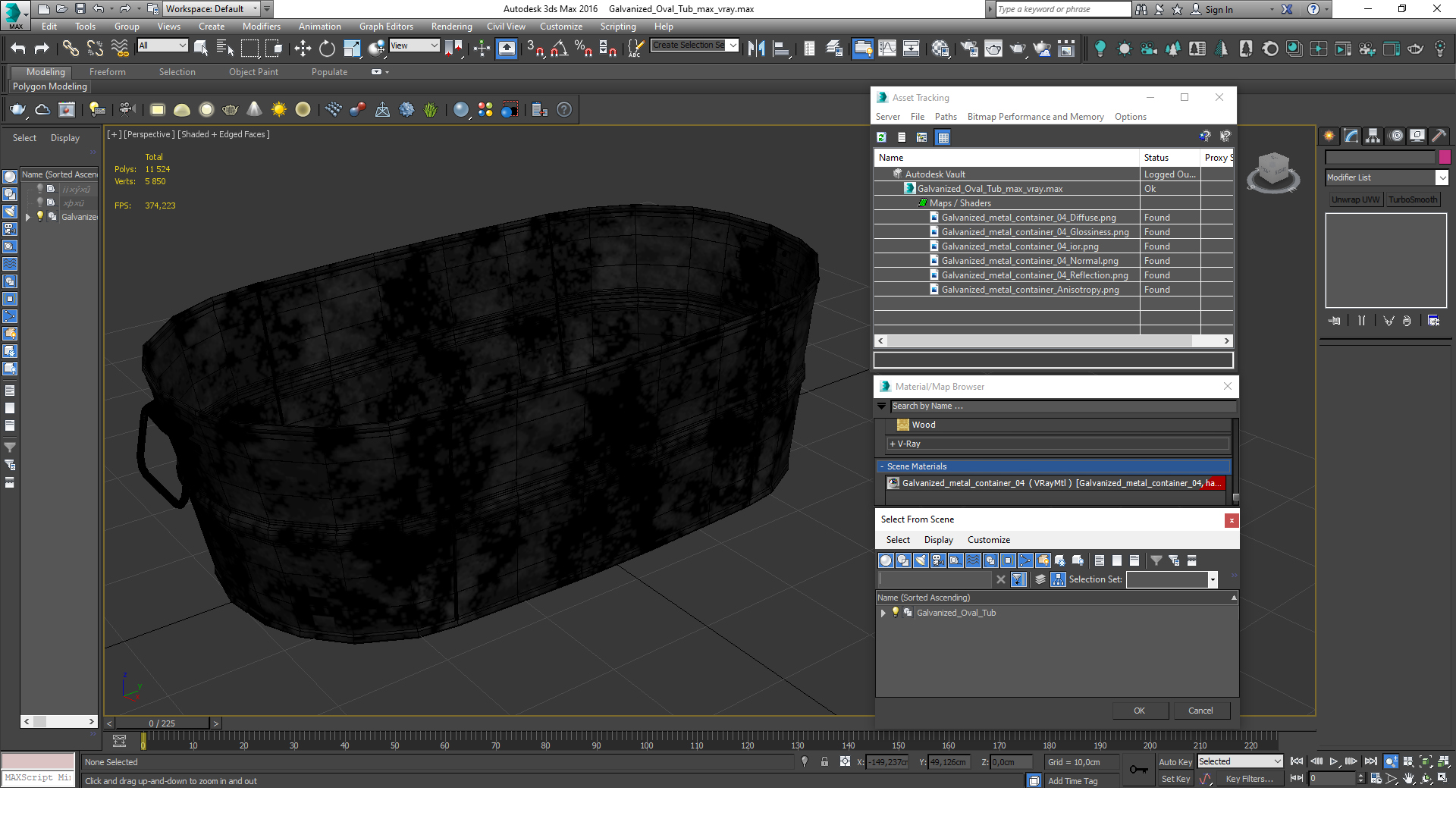Image resolution: width=1456 pixels, height=819 pixels.
Task: Click the Search by Name field in Material Browser
Action: tap(1062, 406)
